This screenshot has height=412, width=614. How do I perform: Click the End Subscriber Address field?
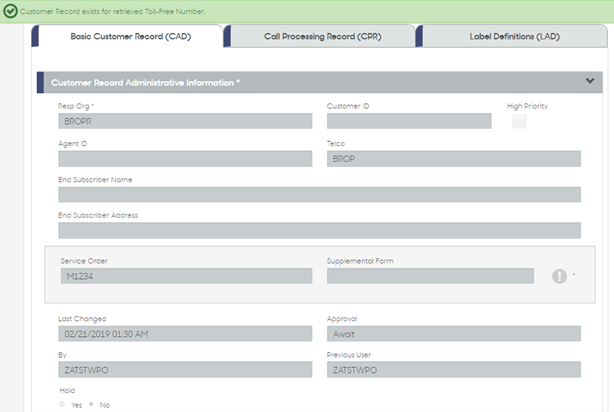click(320, 230)
